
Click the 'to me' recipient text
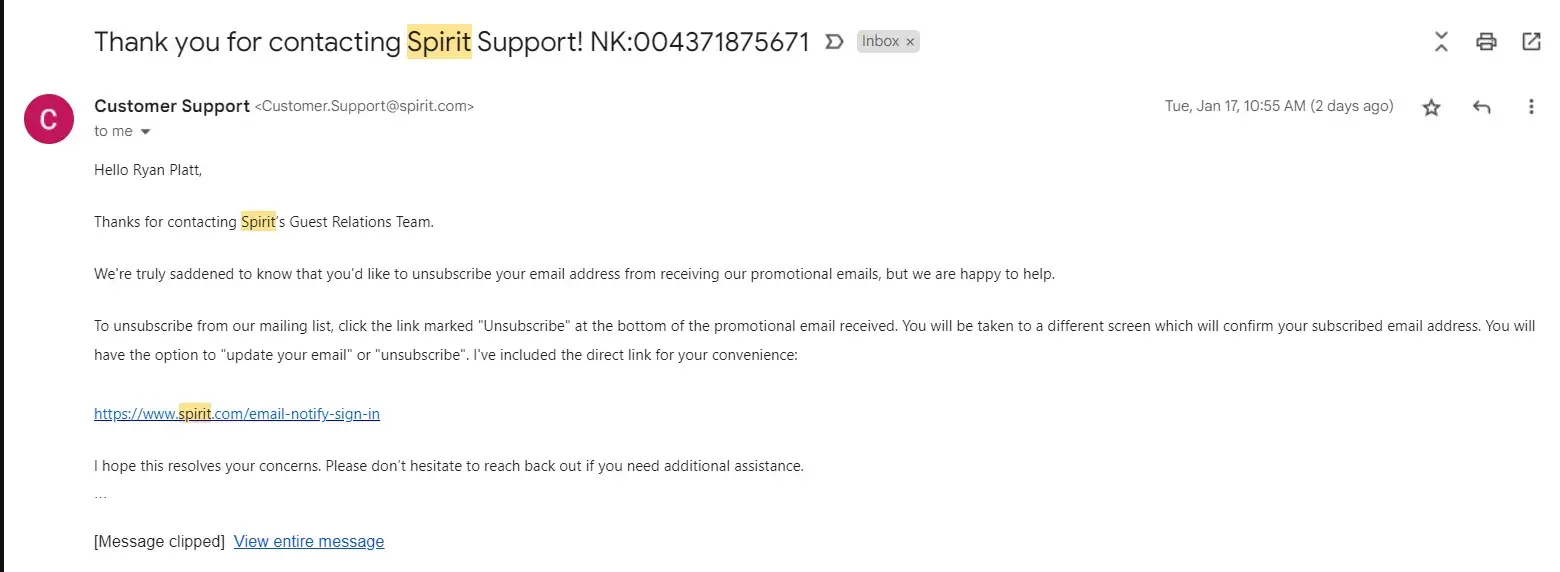click(113, 131)
